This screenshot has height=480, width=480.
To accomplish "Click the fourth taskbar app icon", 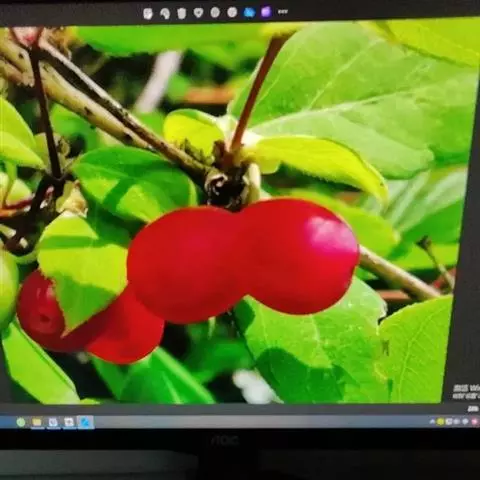I will point(69,422).
